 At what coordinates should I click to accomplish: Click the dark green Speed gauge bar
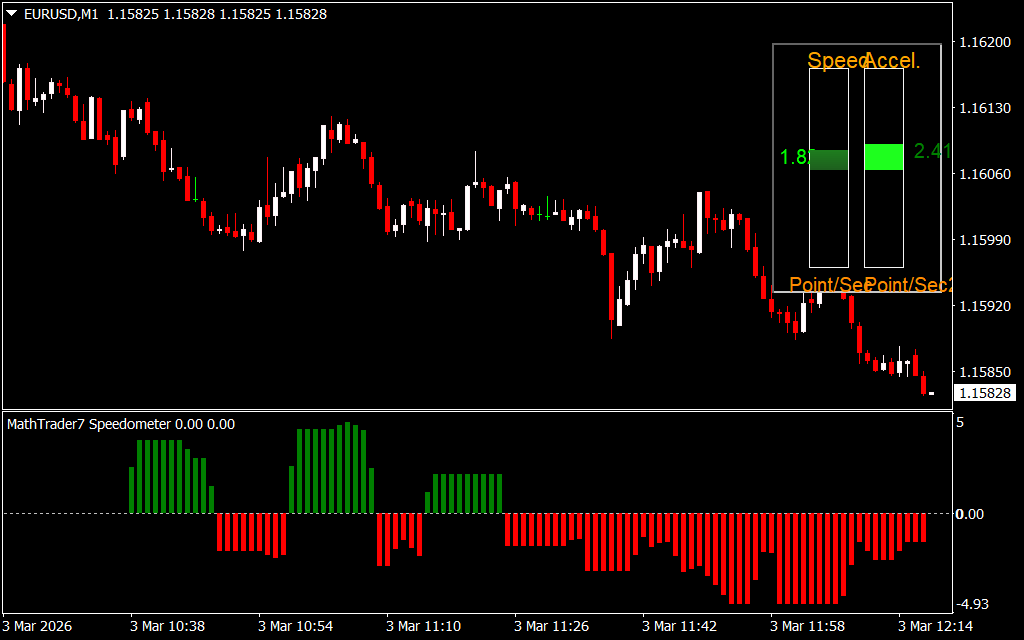coord(828,159)
